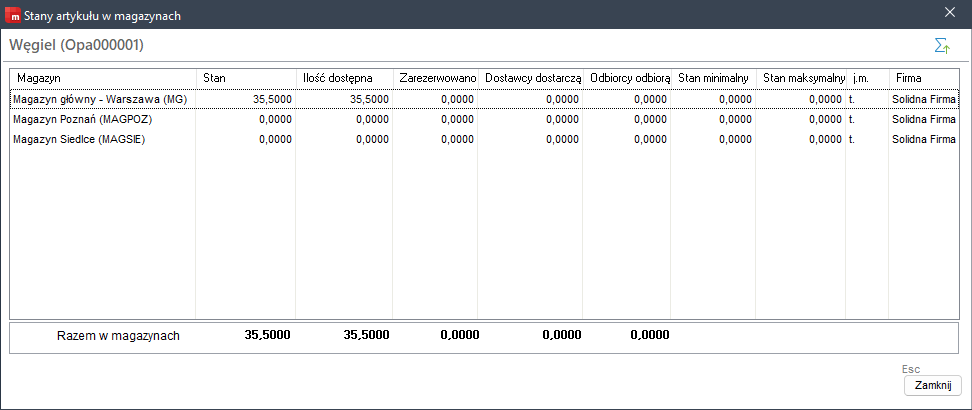Click the Firma column header
The image size is (972, 410).
coord(924,79)
